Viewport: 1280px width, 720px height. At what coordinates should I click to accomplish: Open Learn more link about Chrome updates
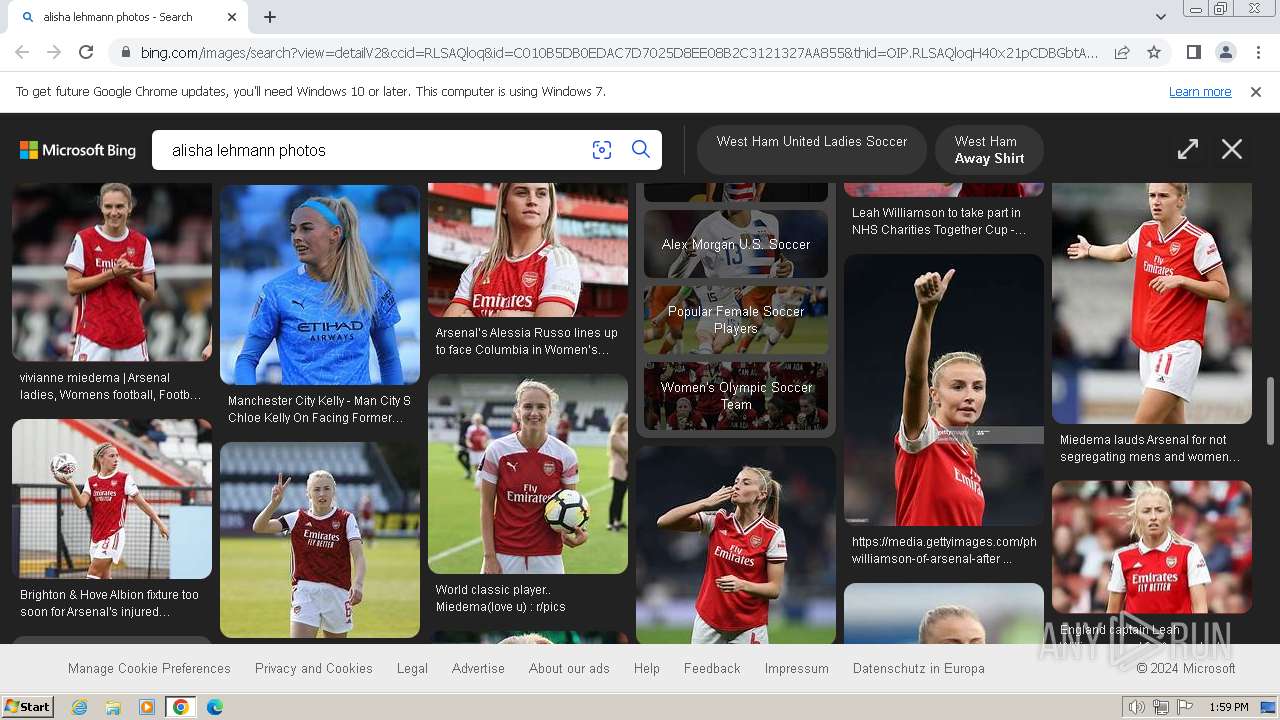pos(1200,92)
